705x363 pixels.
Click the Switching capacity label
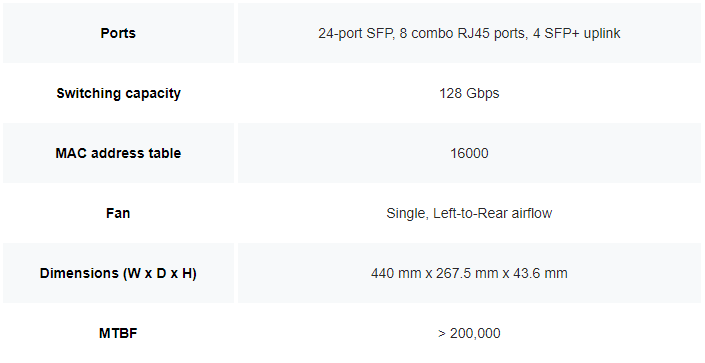[118, 93]
